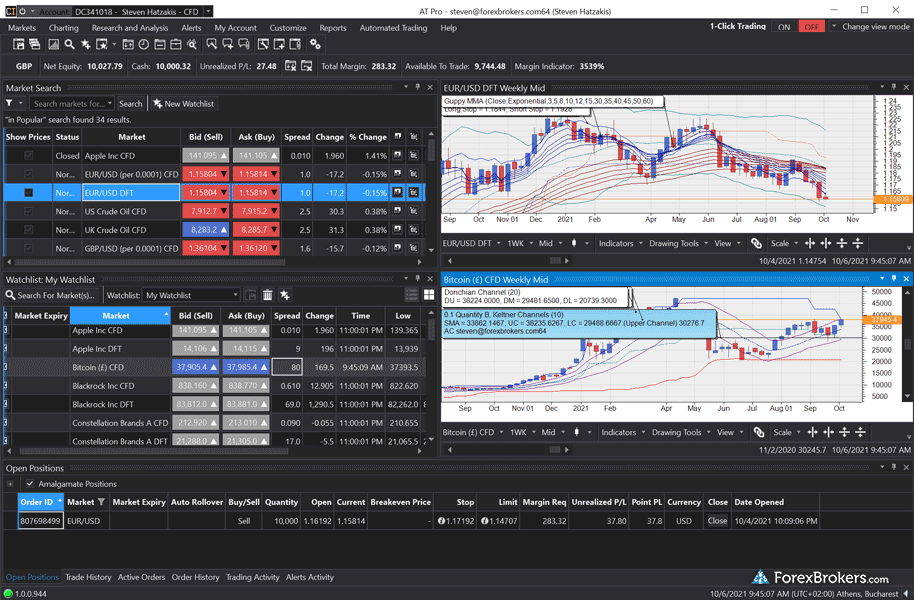914x600 pixels.
Task: Click the EUR/USD chart horizontal scrollbar thumb
Action: [555, 261]
